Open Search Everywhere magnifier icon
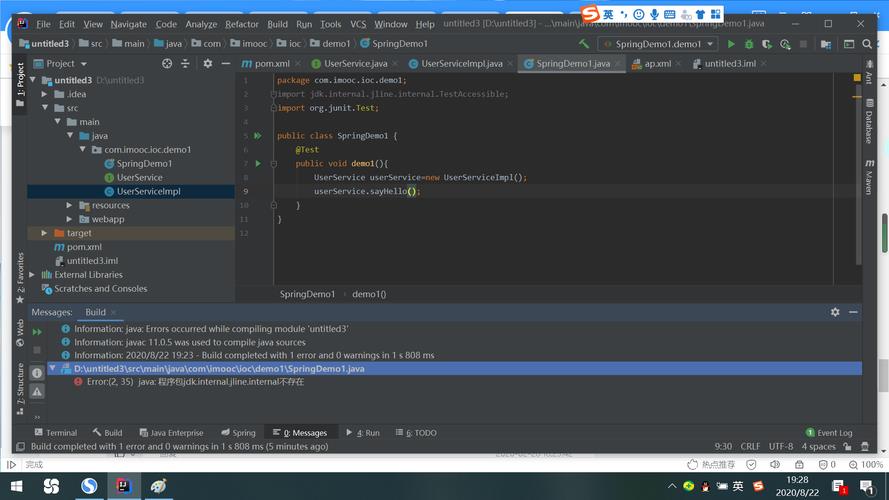The width and height of the screenshot is (889, 500). click(866, 44)
